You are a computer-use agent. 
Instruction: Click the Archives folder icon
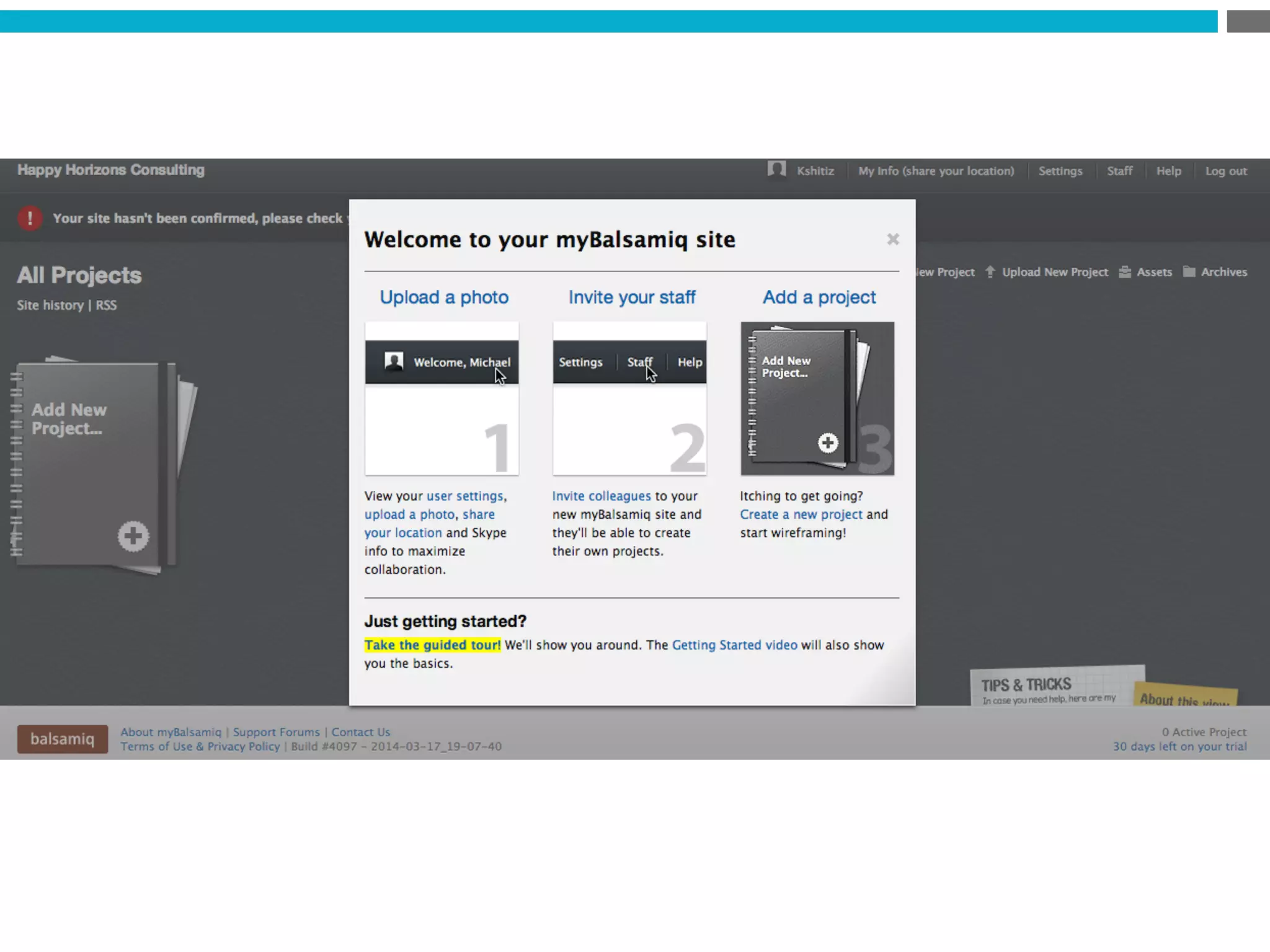pos(1189,271)
